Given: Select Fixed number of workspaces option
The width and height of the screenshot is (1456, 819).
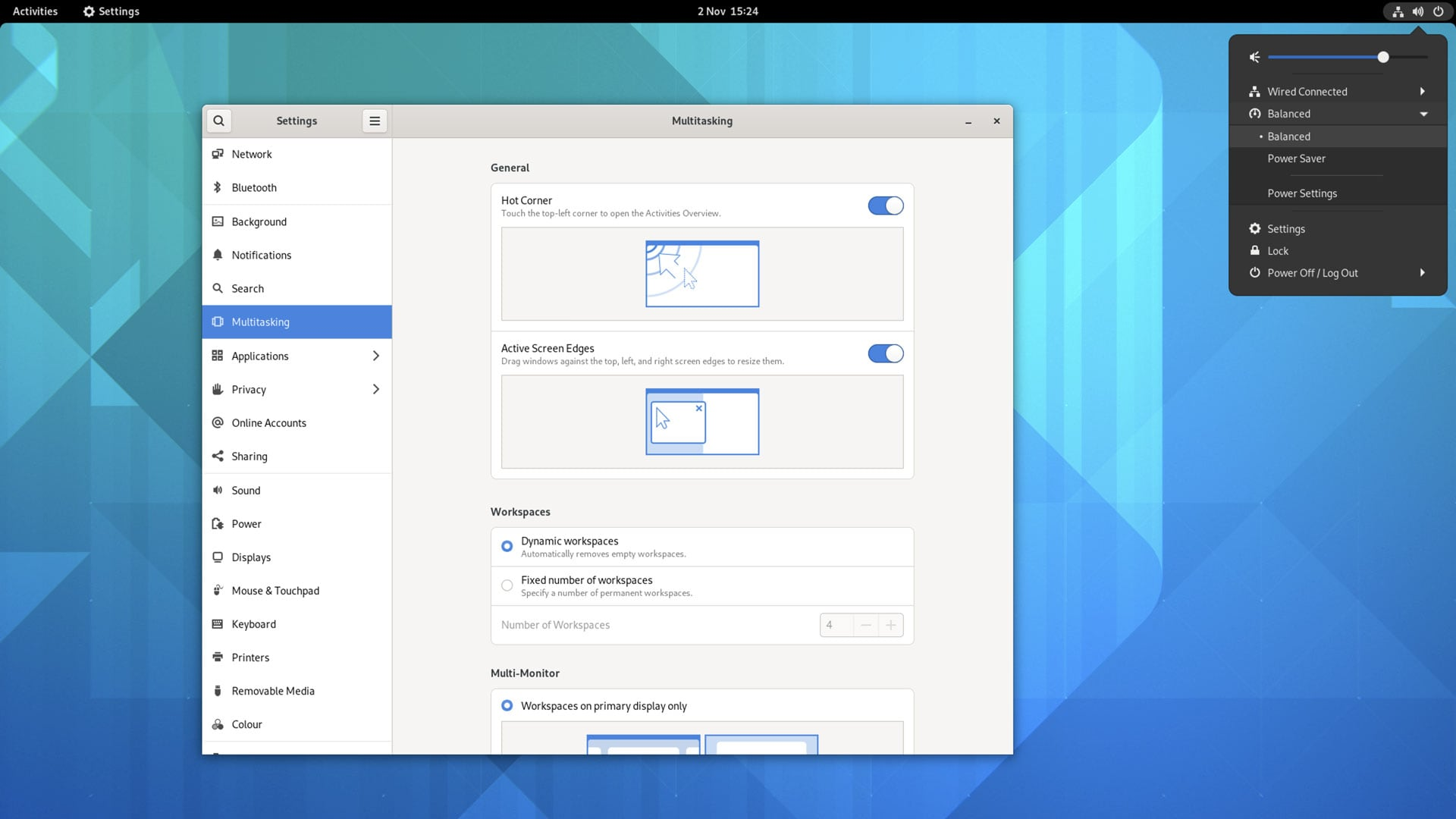Looking at the screenshot, I should point(507,586).
